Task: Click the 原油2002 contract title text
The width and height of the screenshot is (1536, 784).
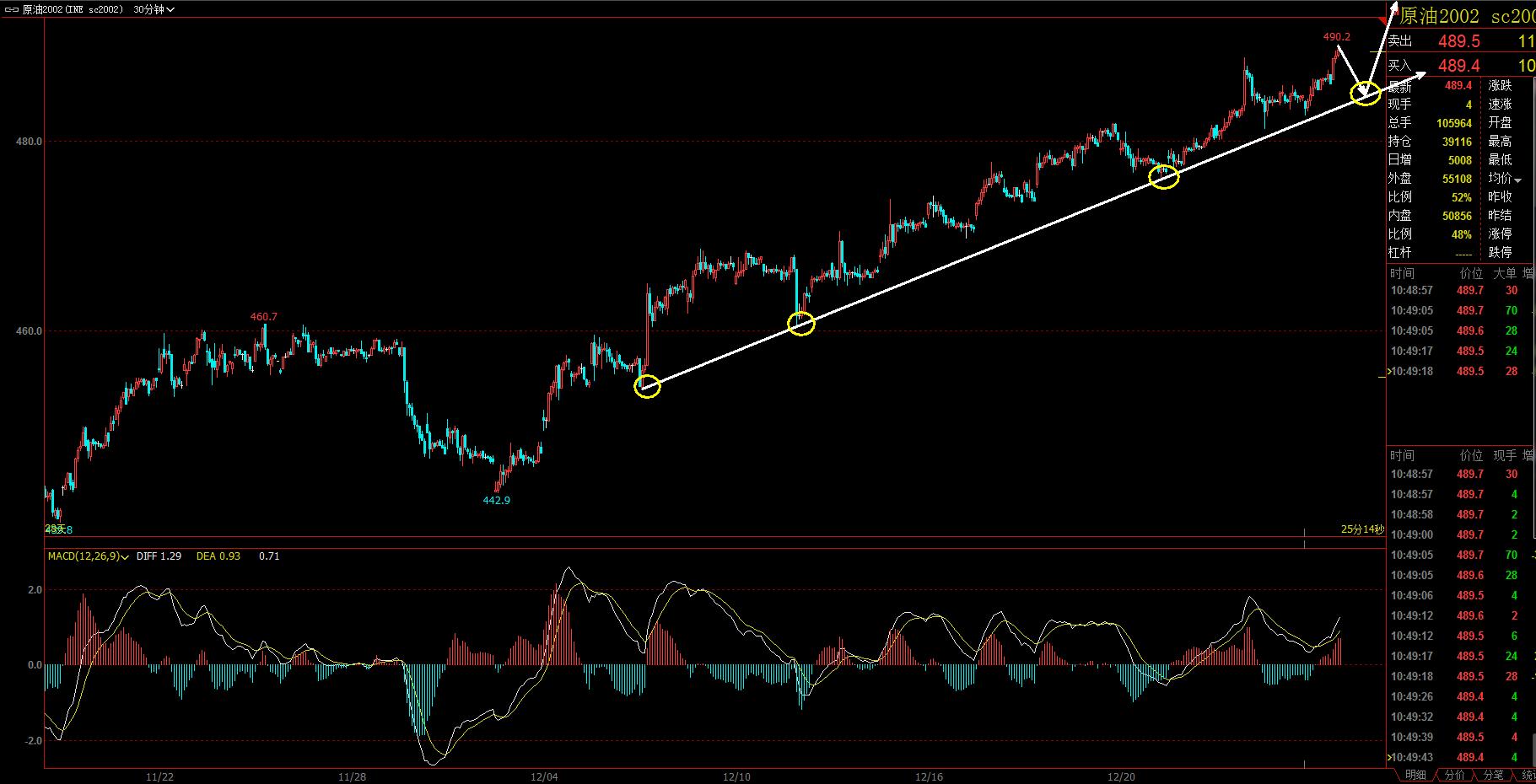Action: [x=1440, y=17]
